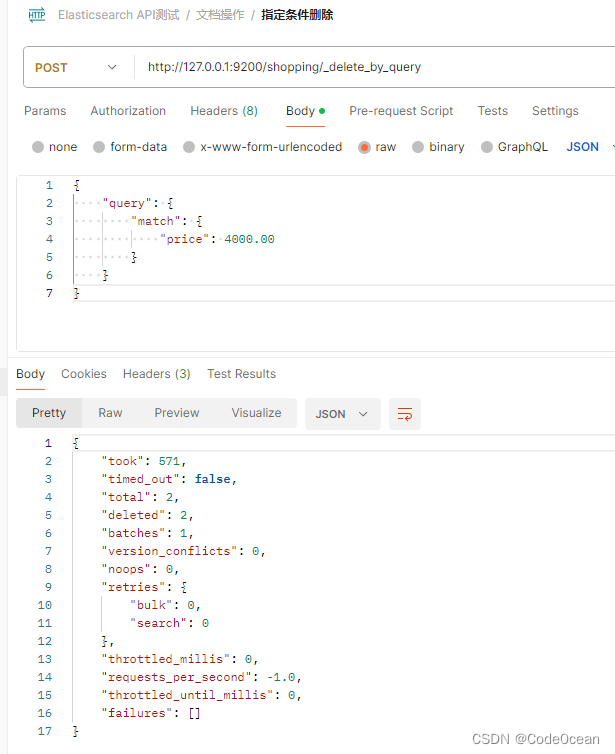Click the "match" key in request body

[x=156, y=221]
